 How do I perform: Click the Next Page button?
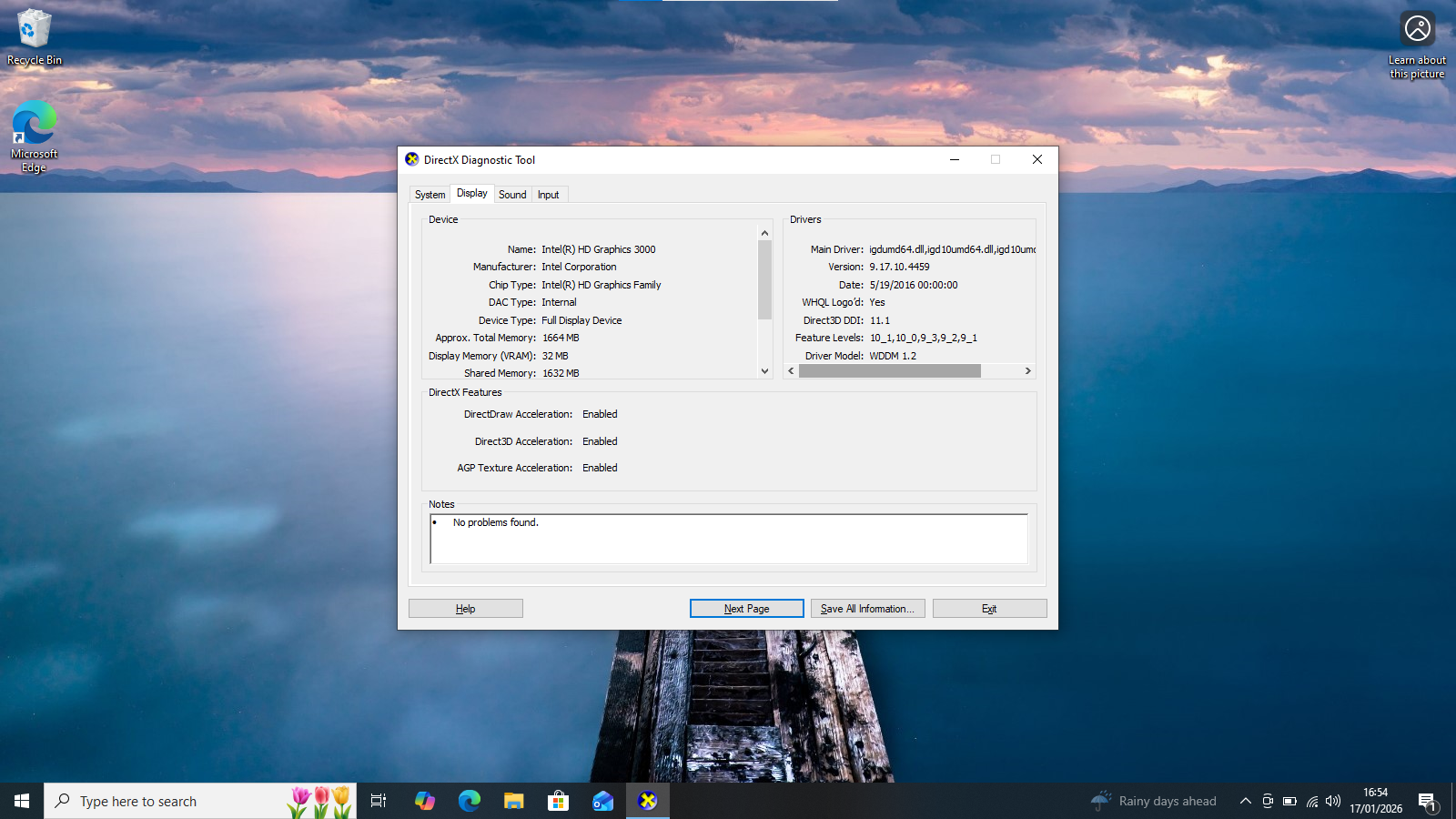pyautogui.click(x=746, y=608)
